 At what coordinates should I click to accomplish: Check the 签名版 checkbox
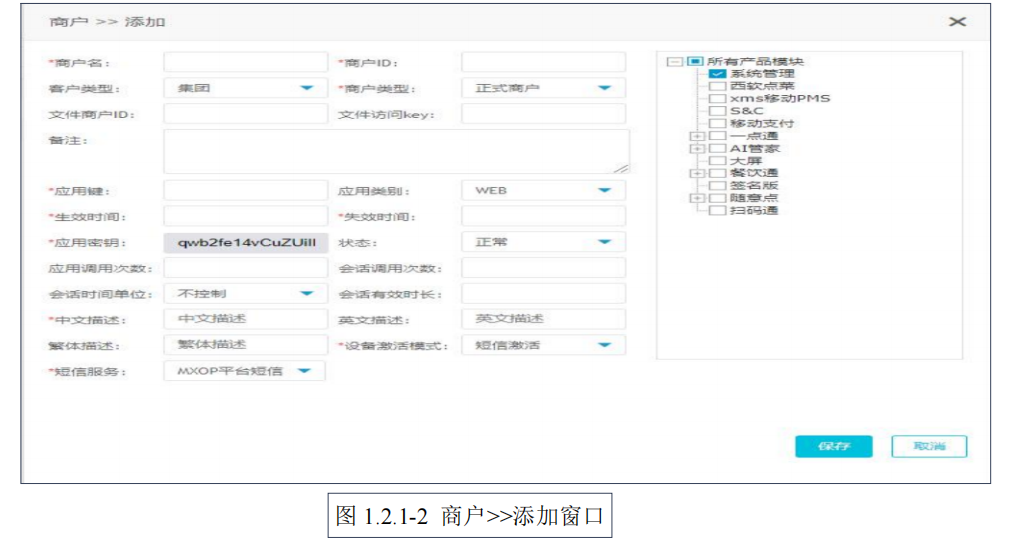[717, 186]
